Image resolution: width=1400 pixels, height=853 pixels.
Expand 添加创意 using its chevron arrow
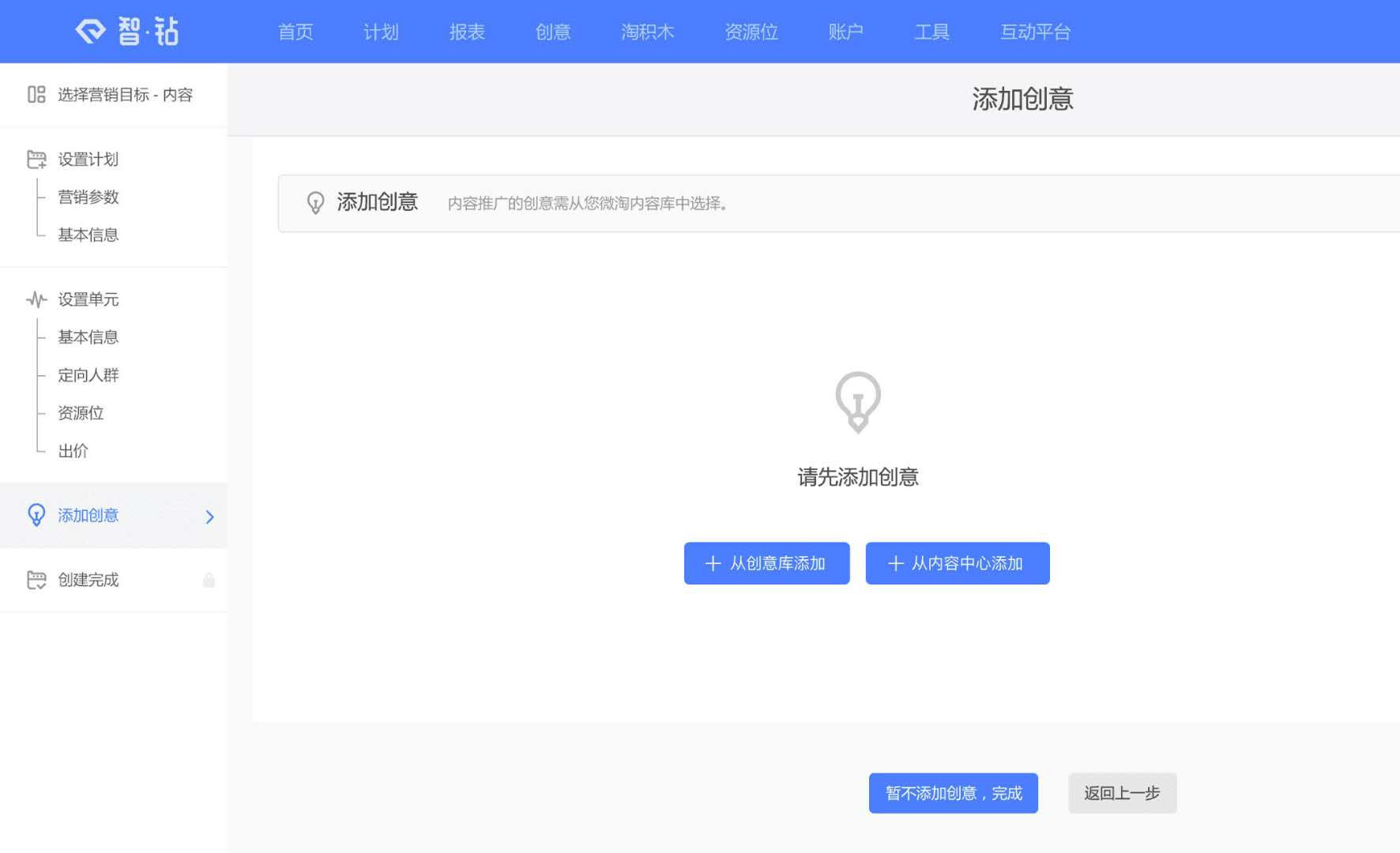point(209,517)
